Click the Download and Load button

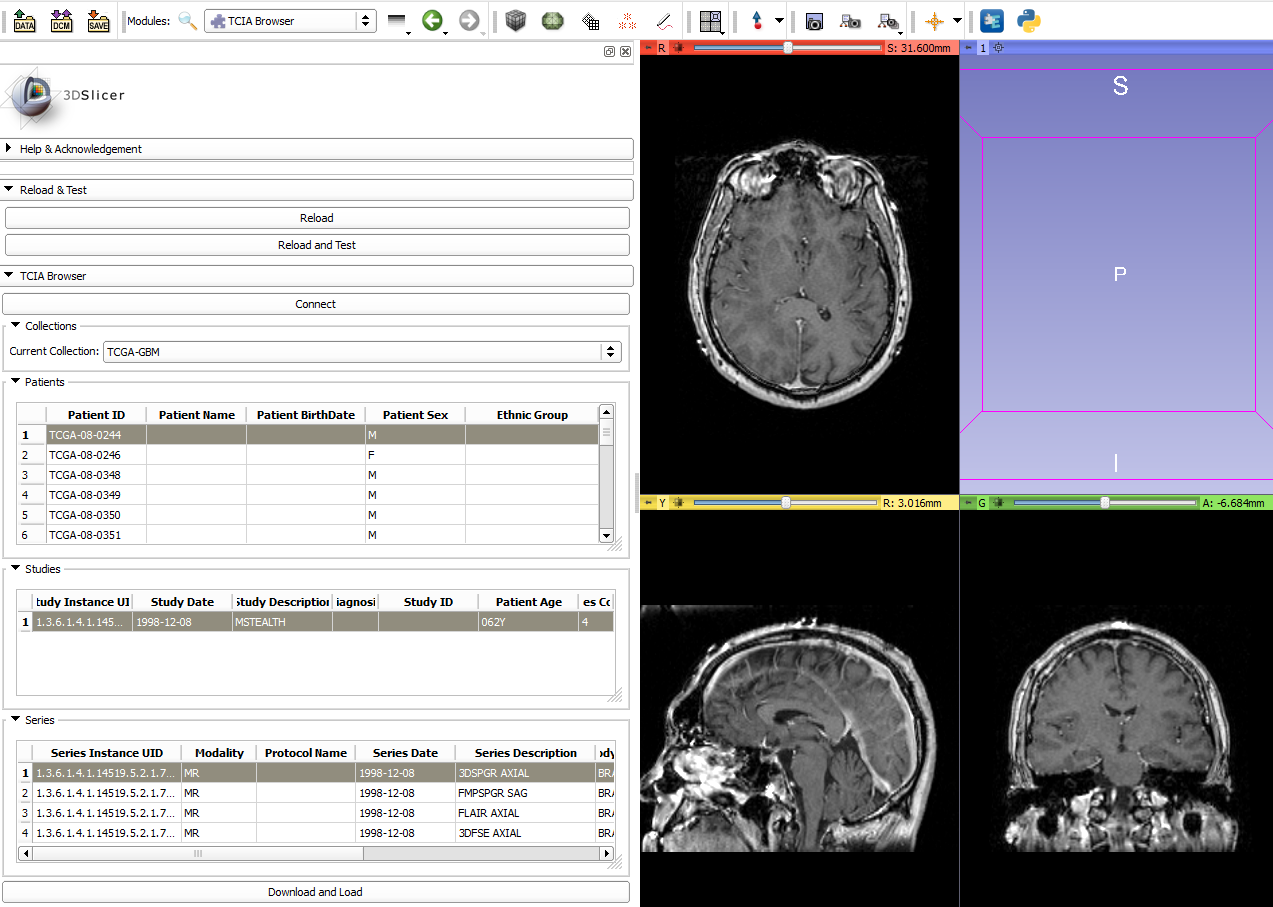tap(316, 892)
